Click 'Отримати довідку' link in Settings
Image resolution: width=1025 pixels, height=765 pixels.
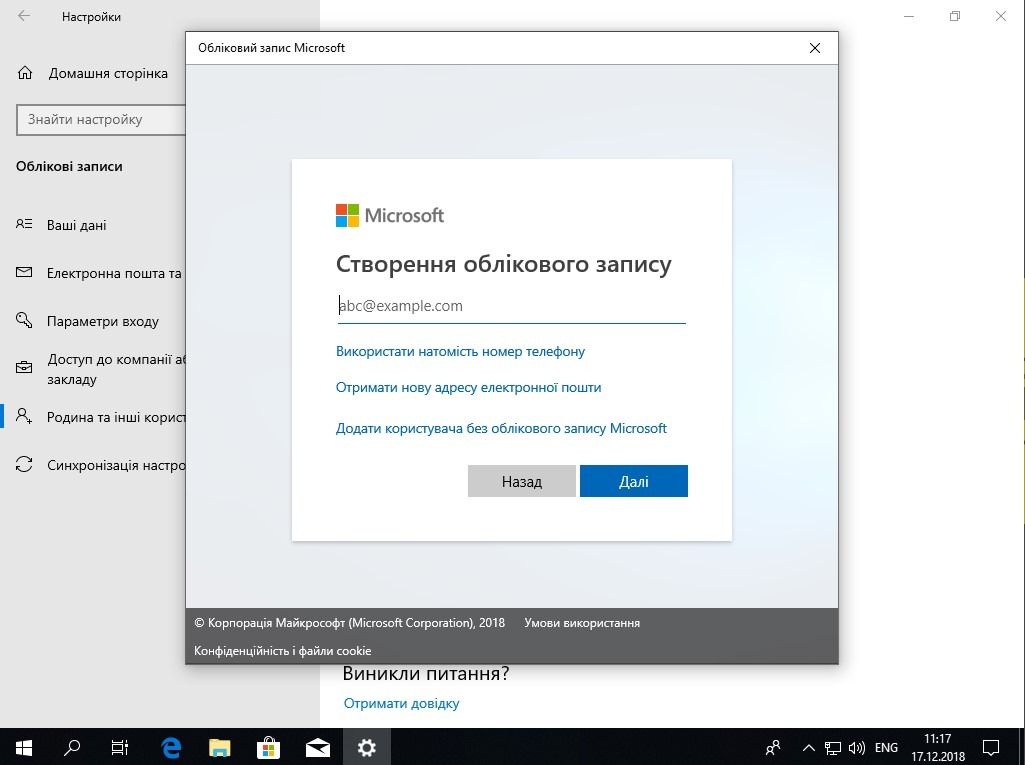pos(401,704)
